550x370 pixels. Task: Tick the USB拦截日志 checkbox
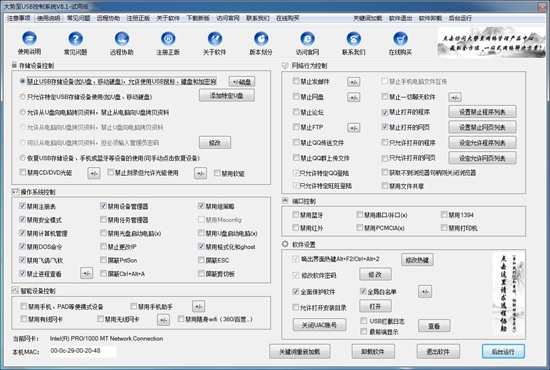364,321
